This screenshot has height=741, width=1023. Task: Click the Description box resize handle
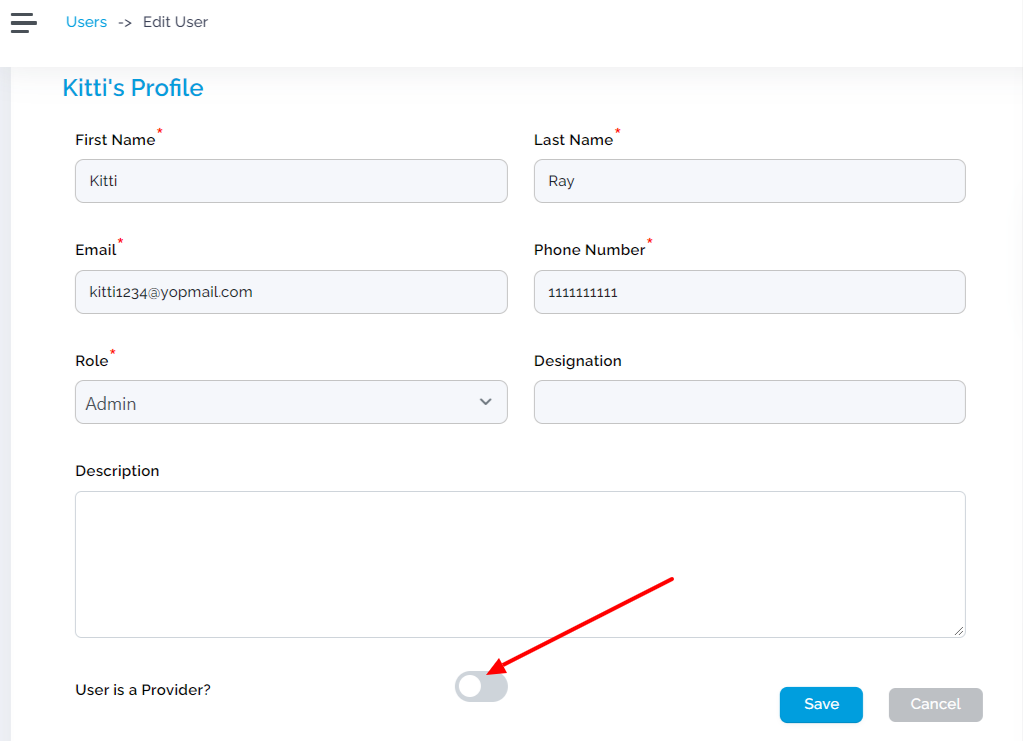click(958, 631)
